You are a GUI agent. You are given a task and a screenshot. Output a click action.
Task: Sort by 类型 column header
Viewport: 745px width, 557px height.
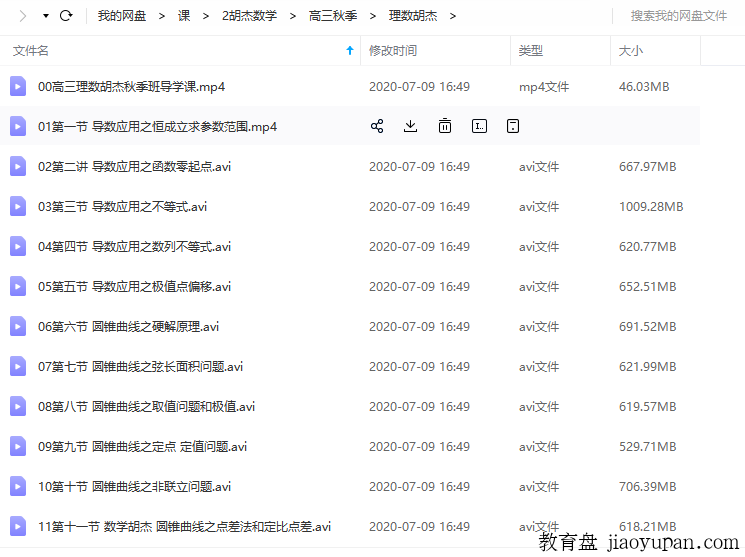pos(531,50)
